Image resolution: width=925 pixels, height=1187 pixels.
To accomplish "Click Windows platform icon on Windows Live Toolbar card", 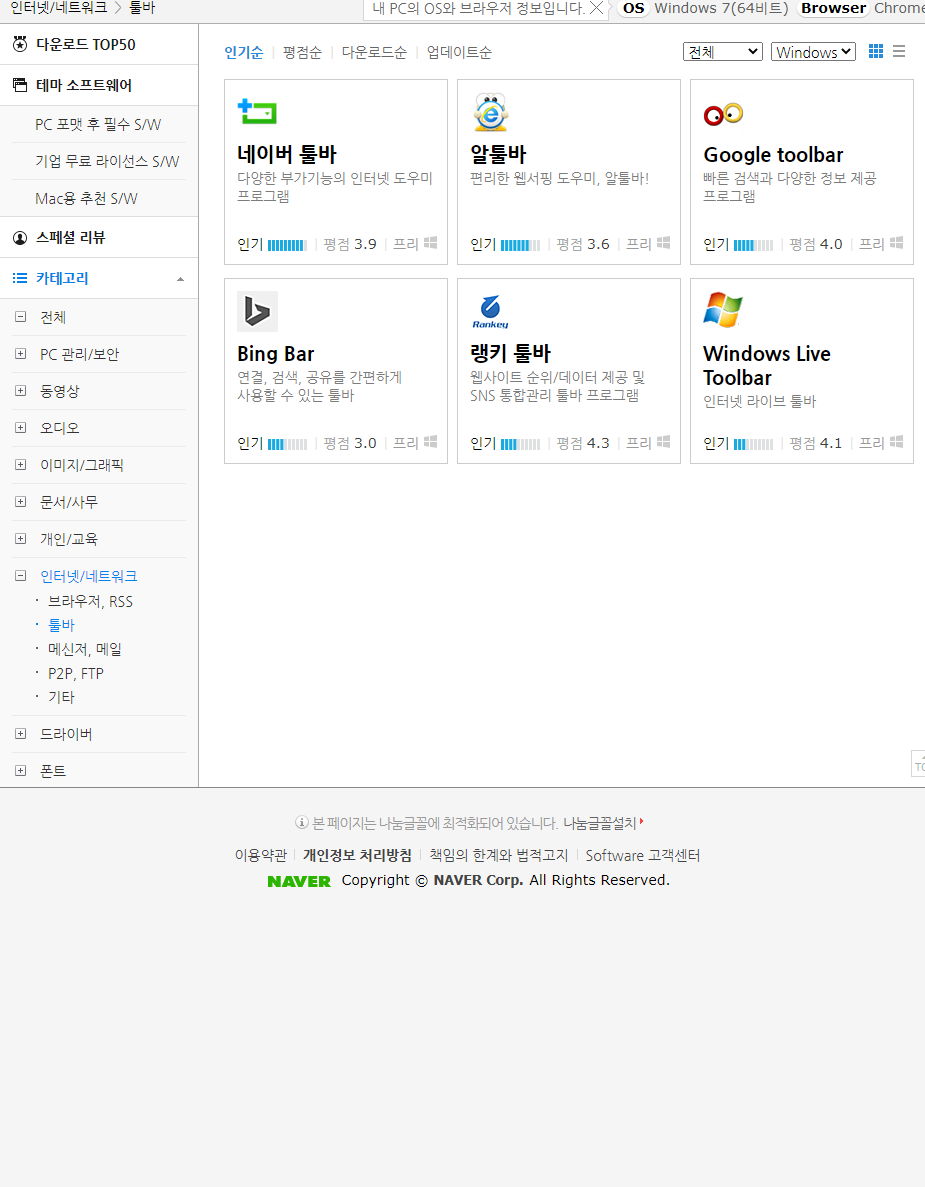I will pyautogui.click(x=897, y=442).
